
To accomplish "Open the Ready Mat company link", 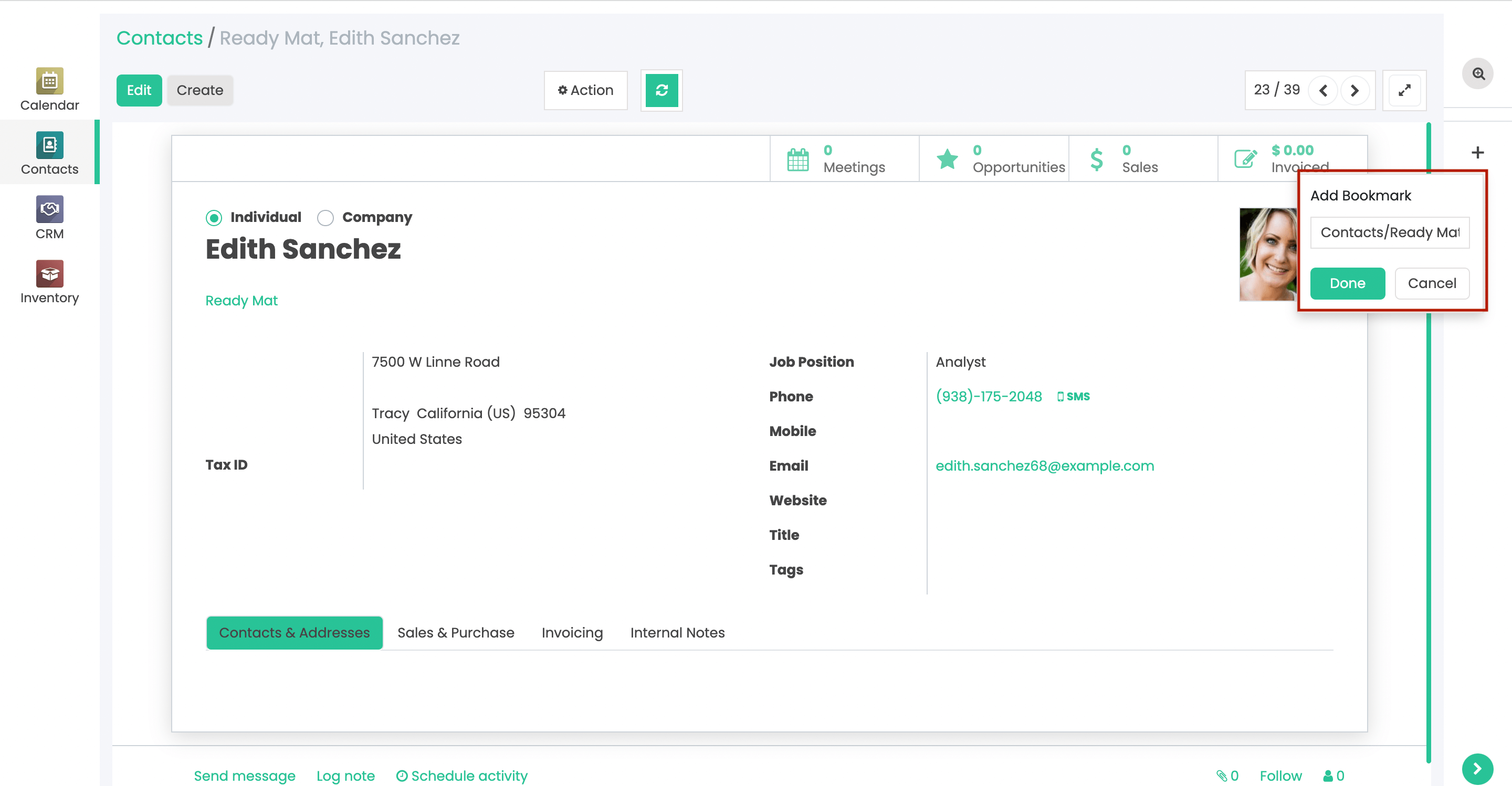I will click(241, 300).
